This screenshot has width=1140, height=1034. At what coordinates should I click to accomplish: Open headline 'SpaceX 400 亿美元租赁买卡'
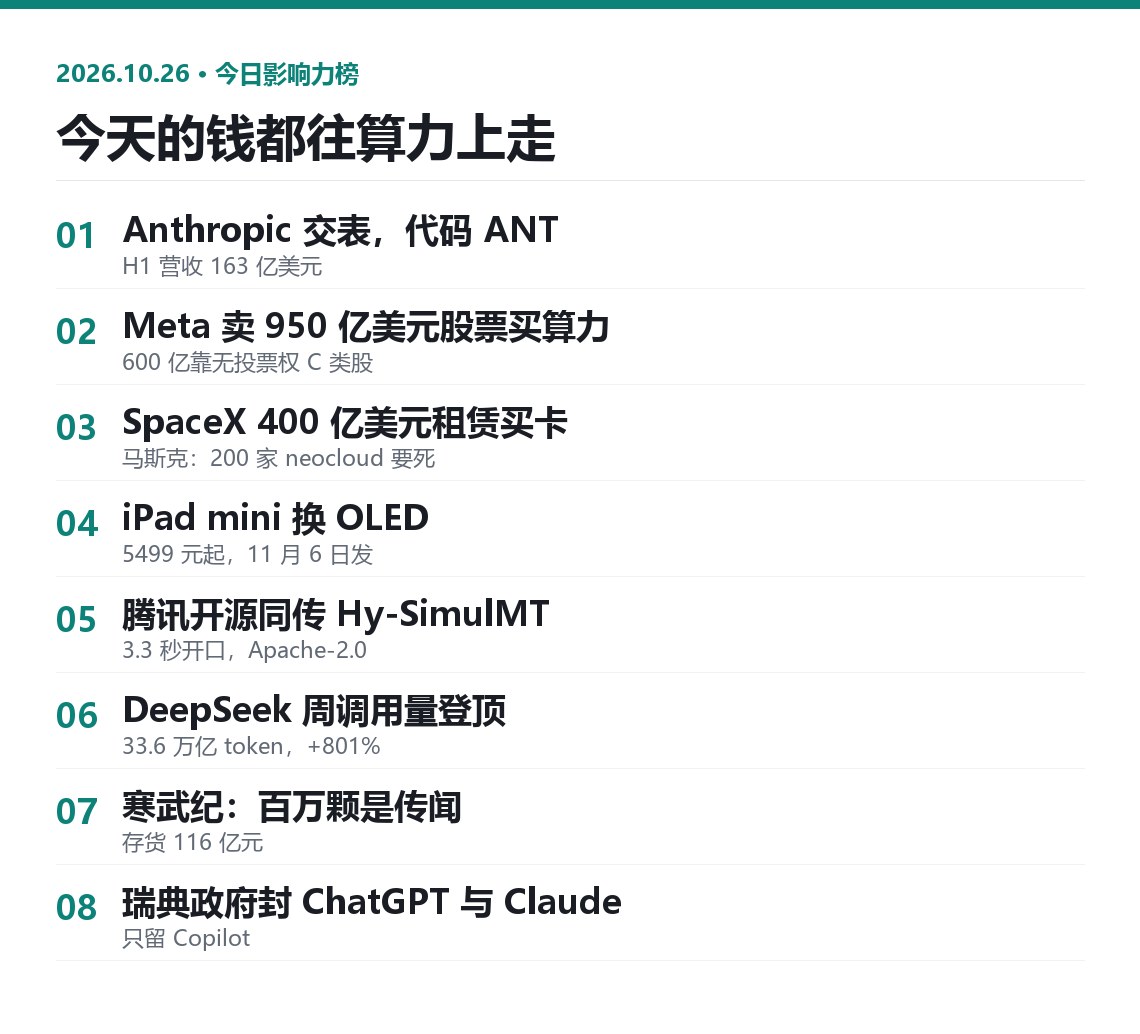coord(345,422)
